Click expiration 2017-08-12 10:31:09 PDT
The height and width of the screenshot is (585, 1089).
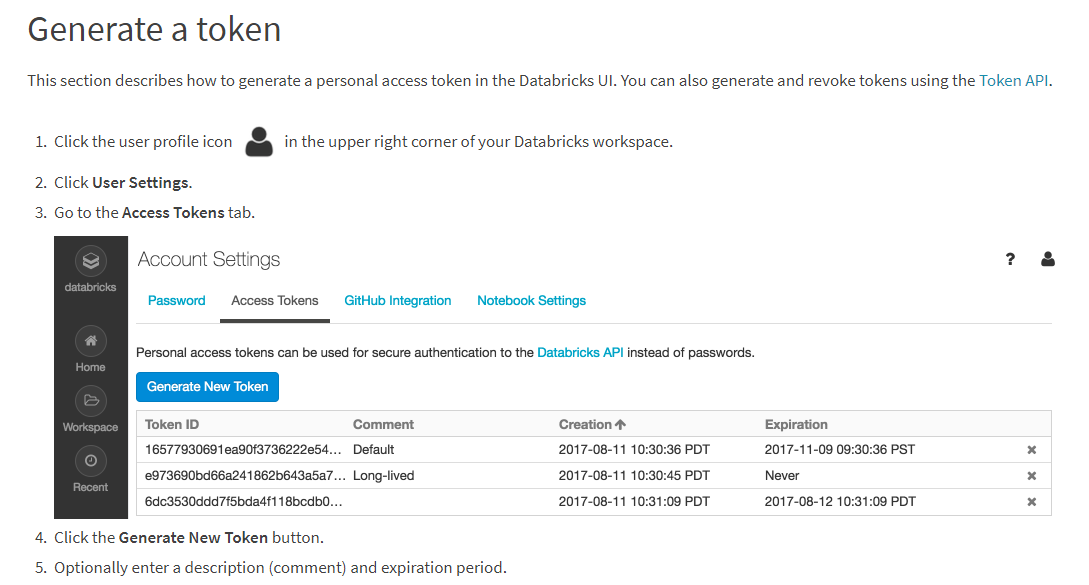840,502
